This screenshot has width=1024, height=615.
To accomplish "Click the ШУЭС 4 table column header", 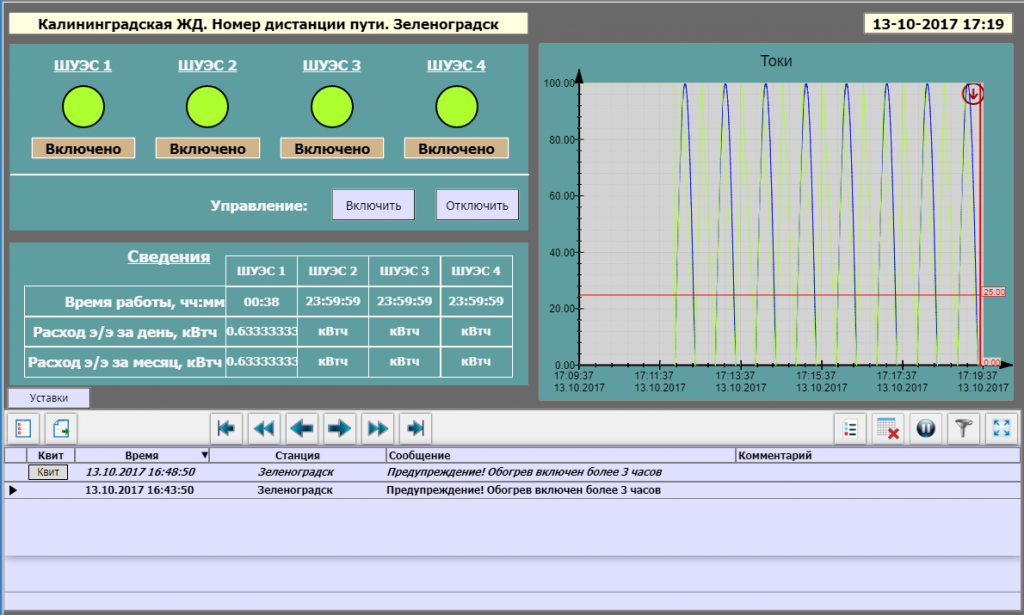I will pos(476,271).
